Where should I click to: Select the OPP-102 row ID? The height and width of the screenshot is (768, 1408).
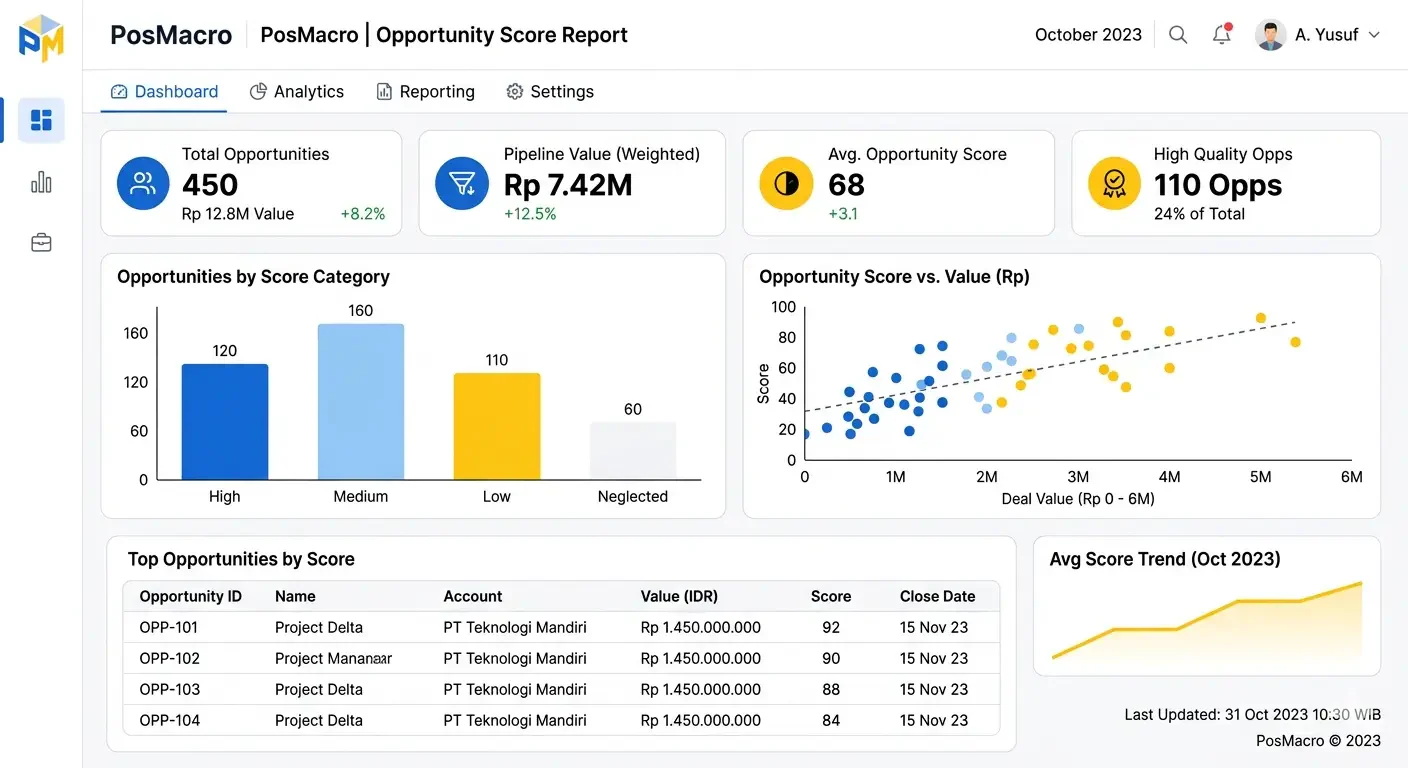(170, 659)
